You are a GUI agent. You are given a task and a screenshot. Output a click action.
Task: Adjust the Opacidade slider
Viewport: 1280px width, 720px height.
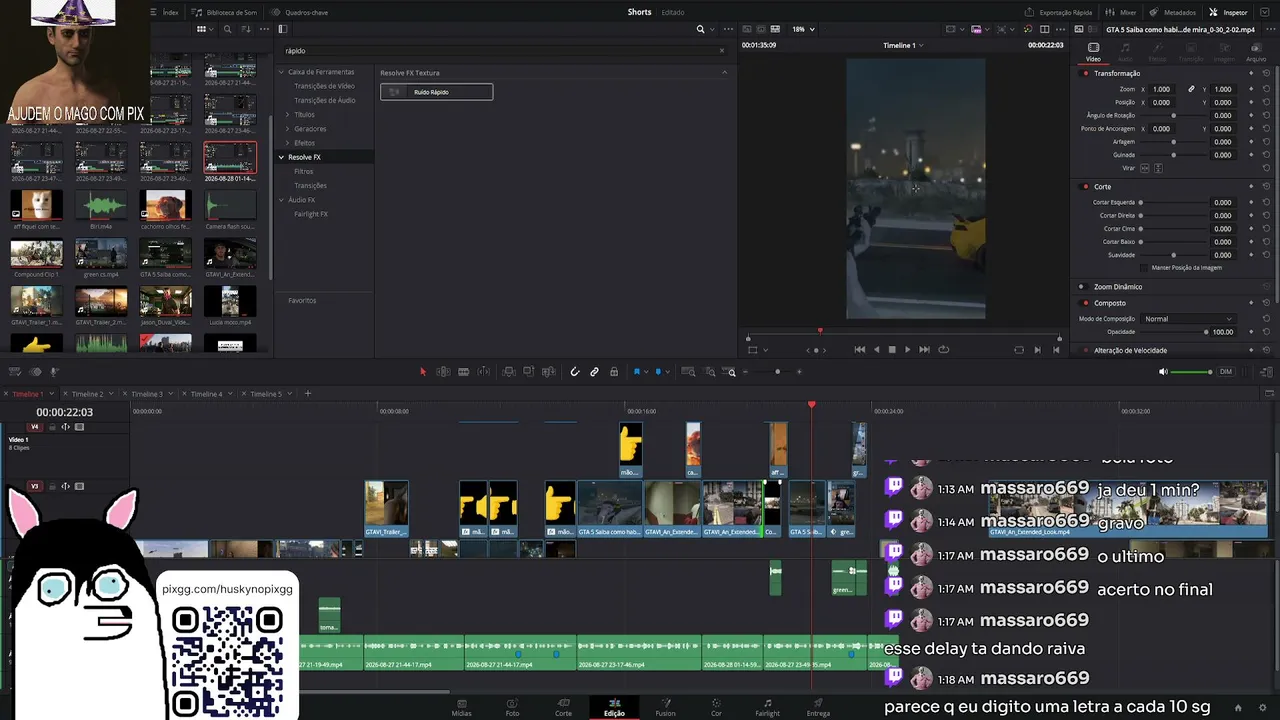1206,332
